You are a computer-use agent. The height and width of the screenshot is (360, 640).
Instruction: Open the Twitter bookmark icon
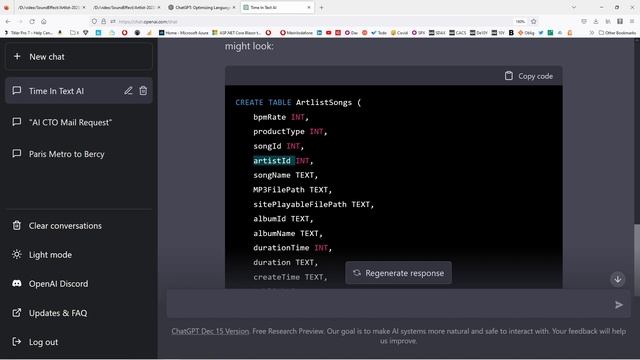tap(541, 33)
